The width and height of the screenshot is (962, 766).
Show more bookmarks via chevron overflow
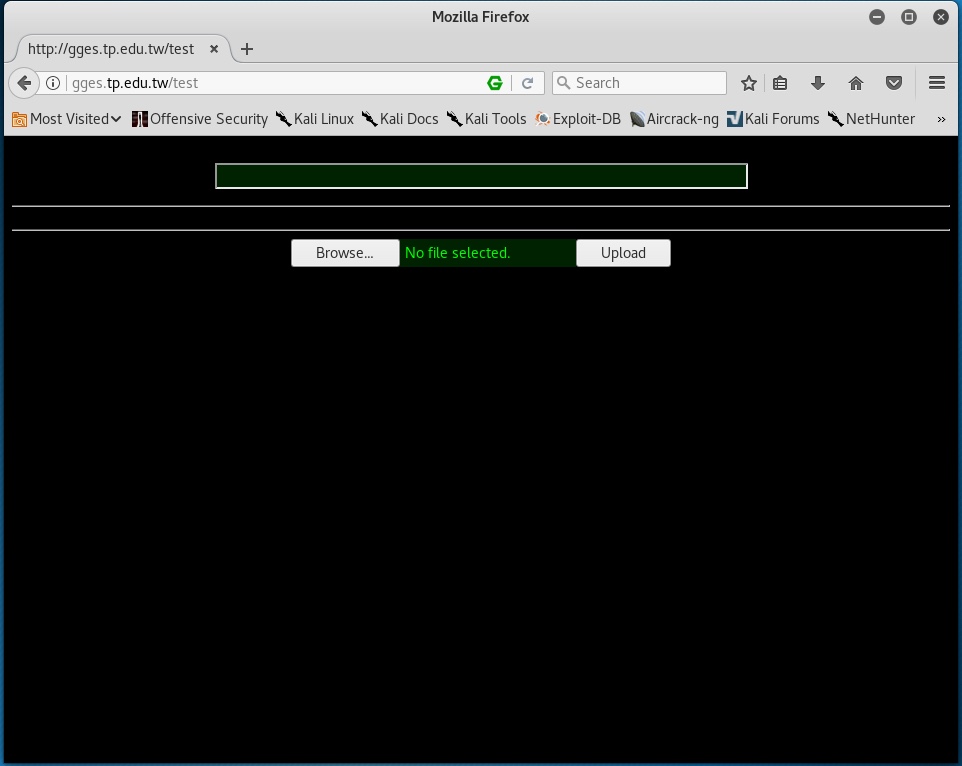pos(941,120)
